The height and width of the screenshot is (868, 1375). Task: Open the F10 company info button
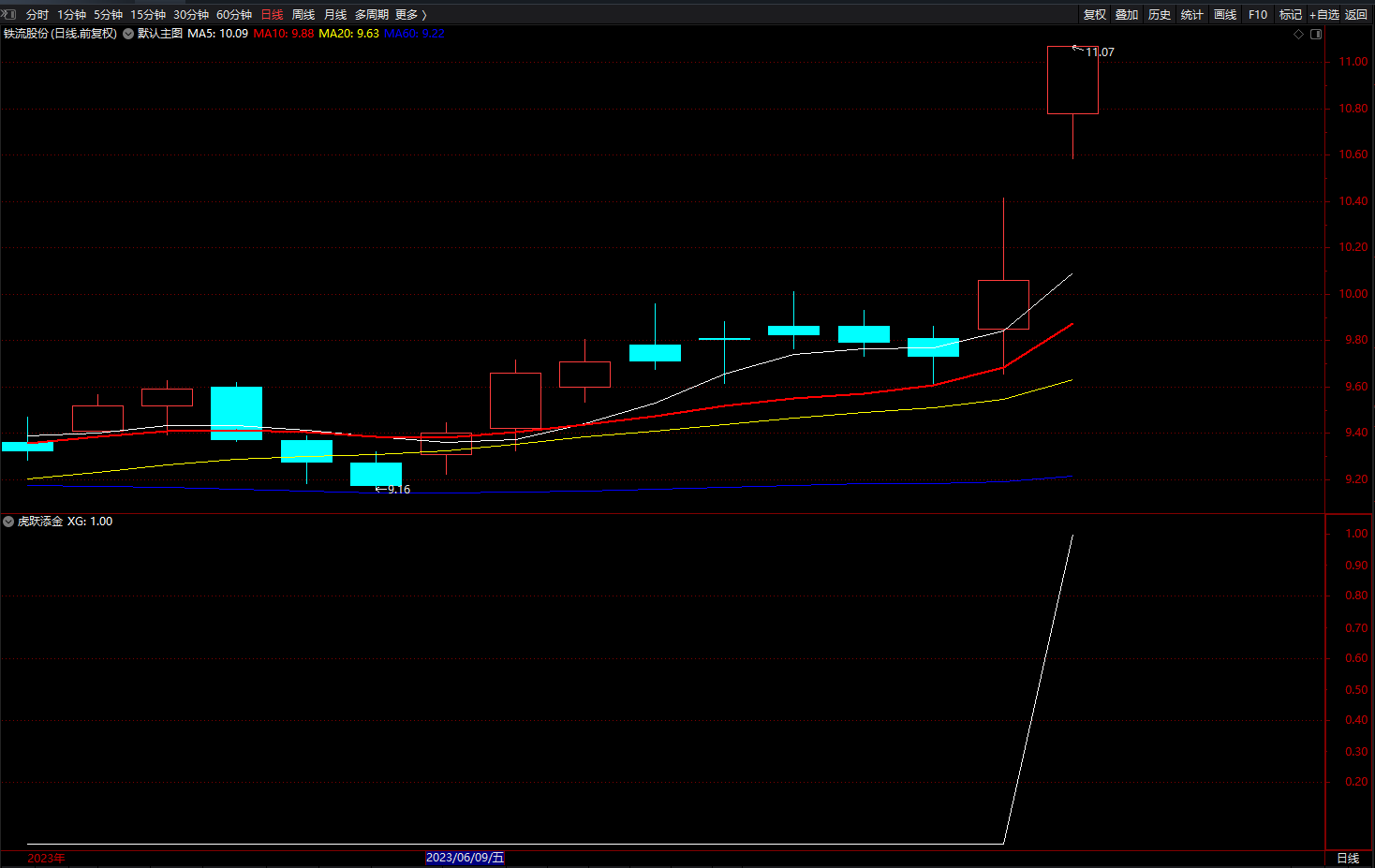pos(1258,15)
